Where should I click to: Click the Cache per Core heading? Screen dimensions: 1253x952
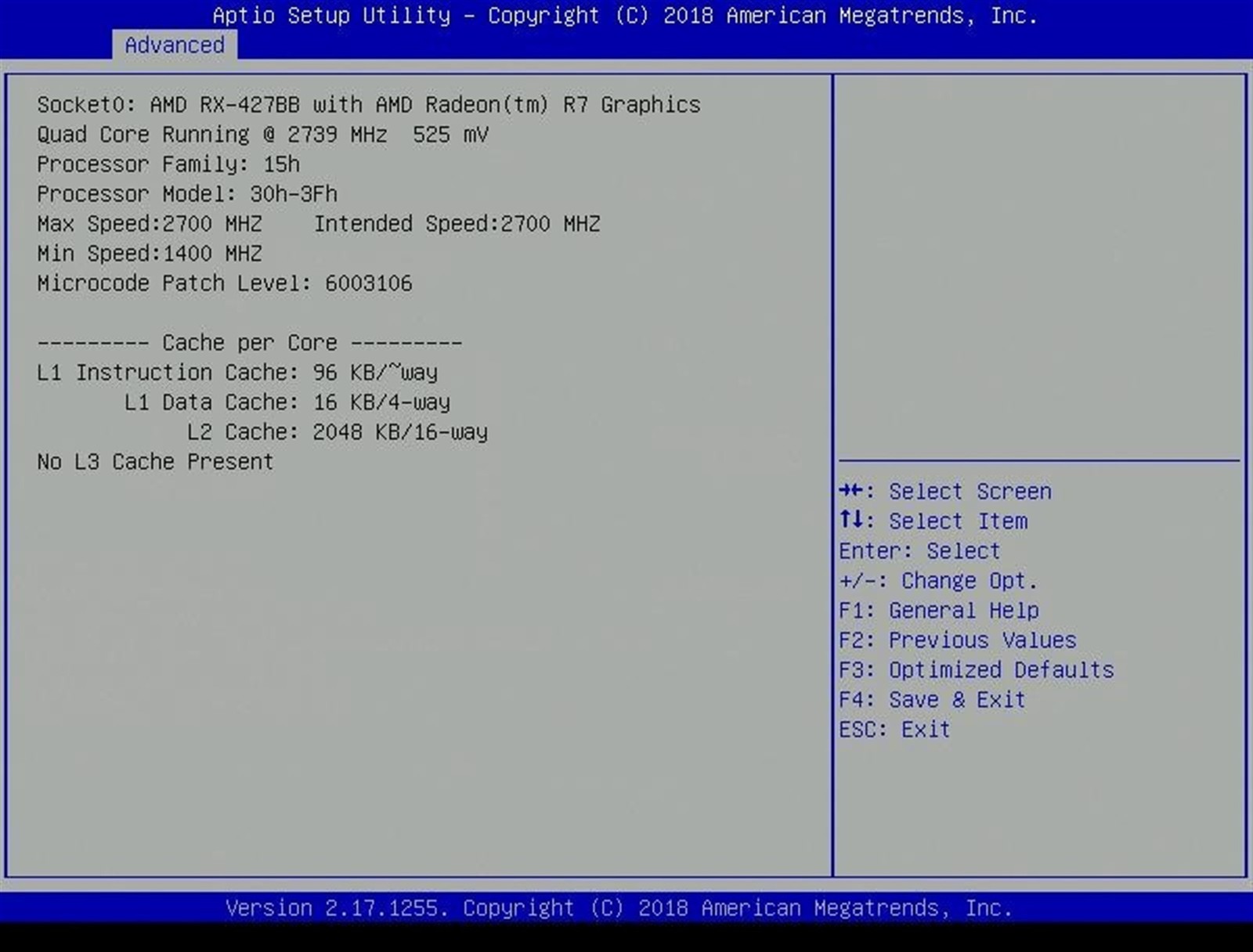pyautogui.click(x=250, y=342)
